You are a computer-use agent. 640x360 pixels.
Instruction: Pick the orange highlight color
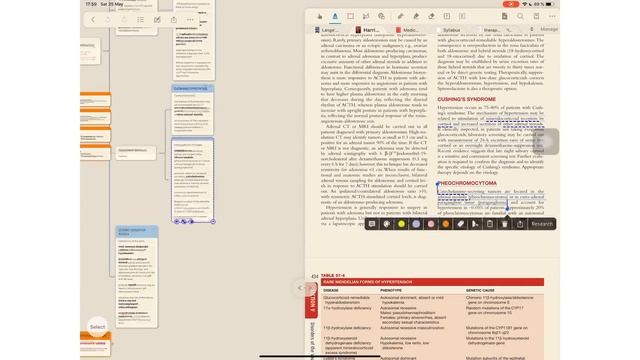click(x=446, y=224)
